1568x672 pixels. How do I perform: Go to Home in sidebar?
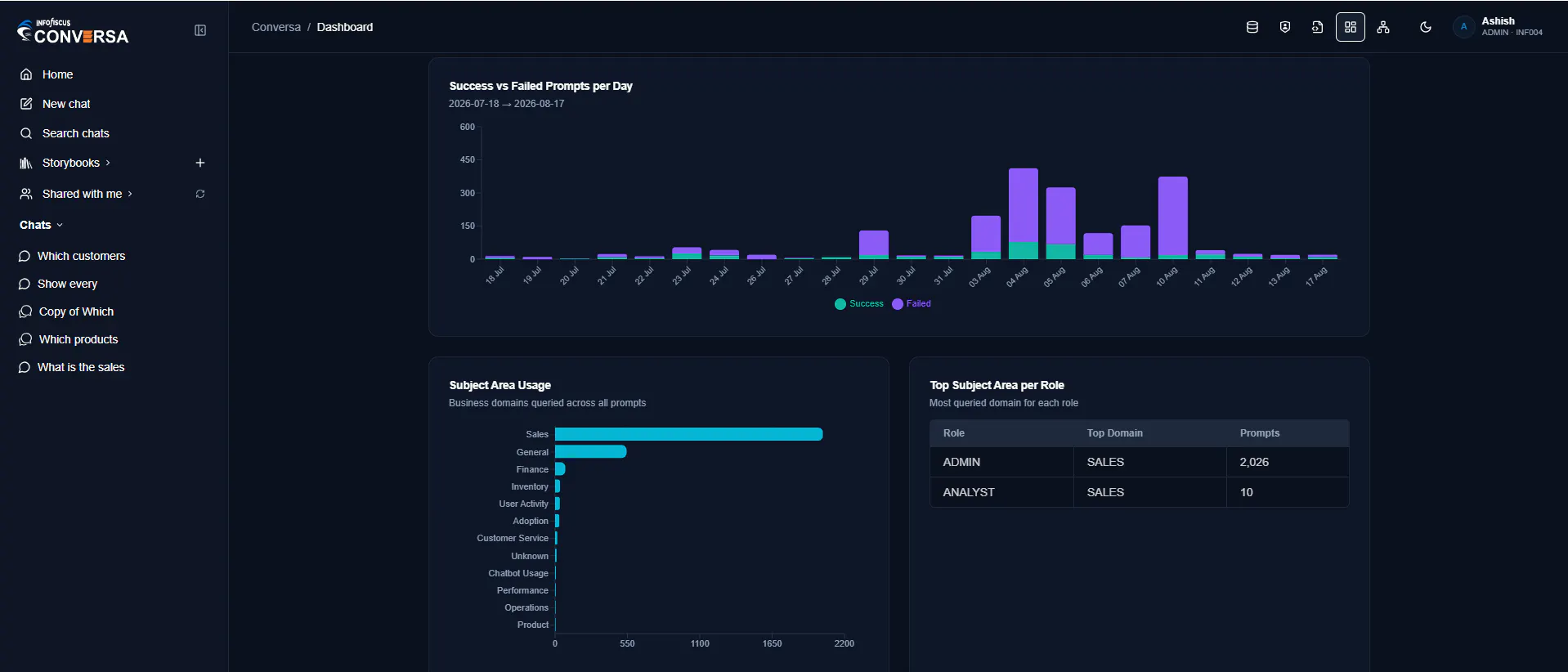tap(57, 74)
